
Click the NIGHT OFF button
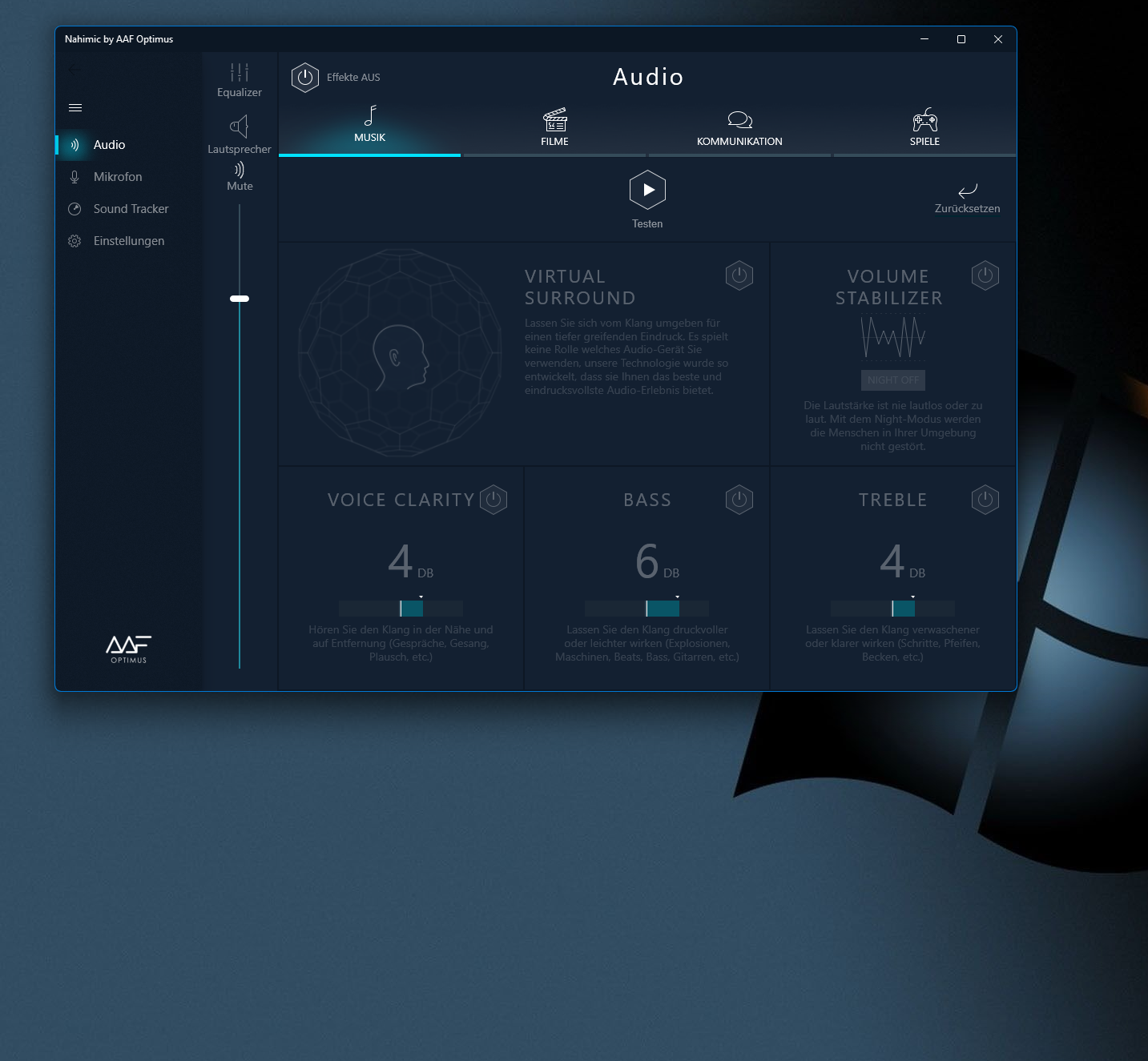[x=893, y=380]
